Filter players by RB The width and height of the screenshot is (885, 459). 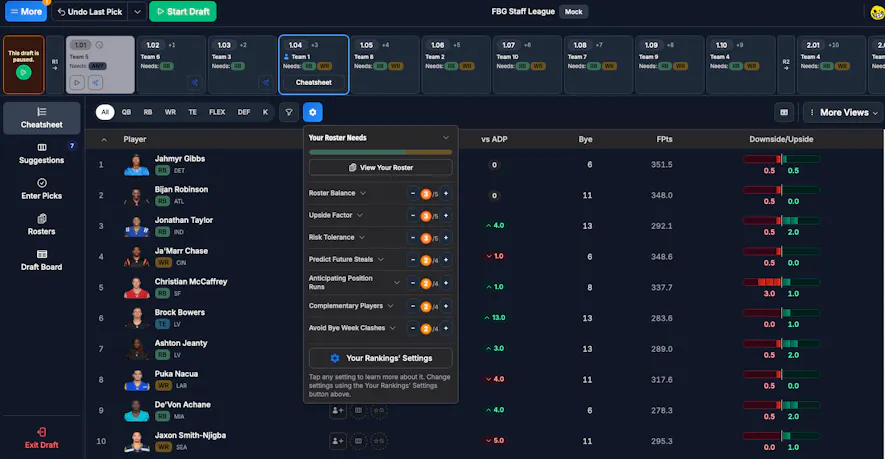[148, 112]
